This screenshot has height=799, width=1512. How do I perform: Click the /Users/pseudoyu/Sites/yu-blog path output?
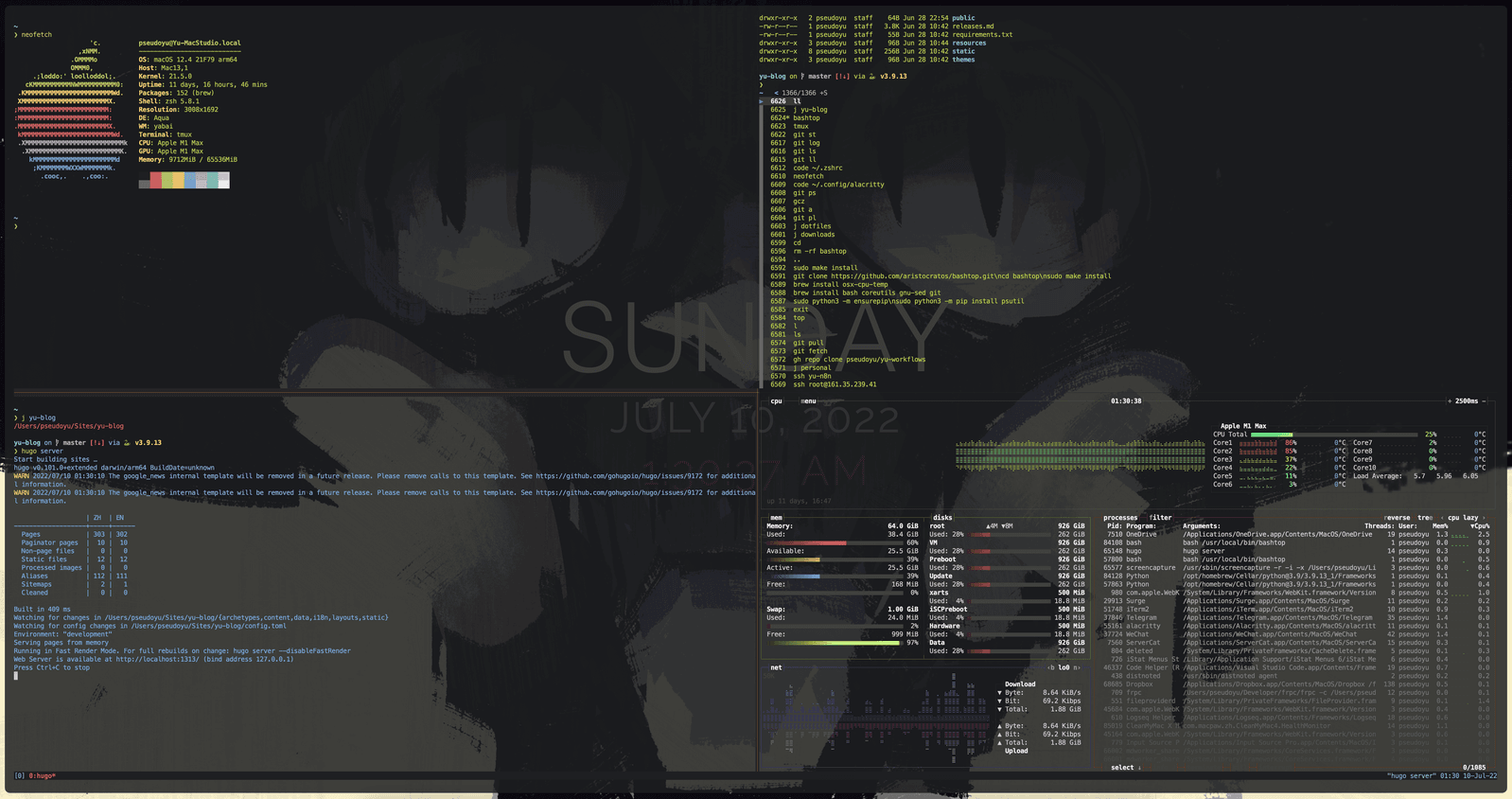tap(68, 426)
